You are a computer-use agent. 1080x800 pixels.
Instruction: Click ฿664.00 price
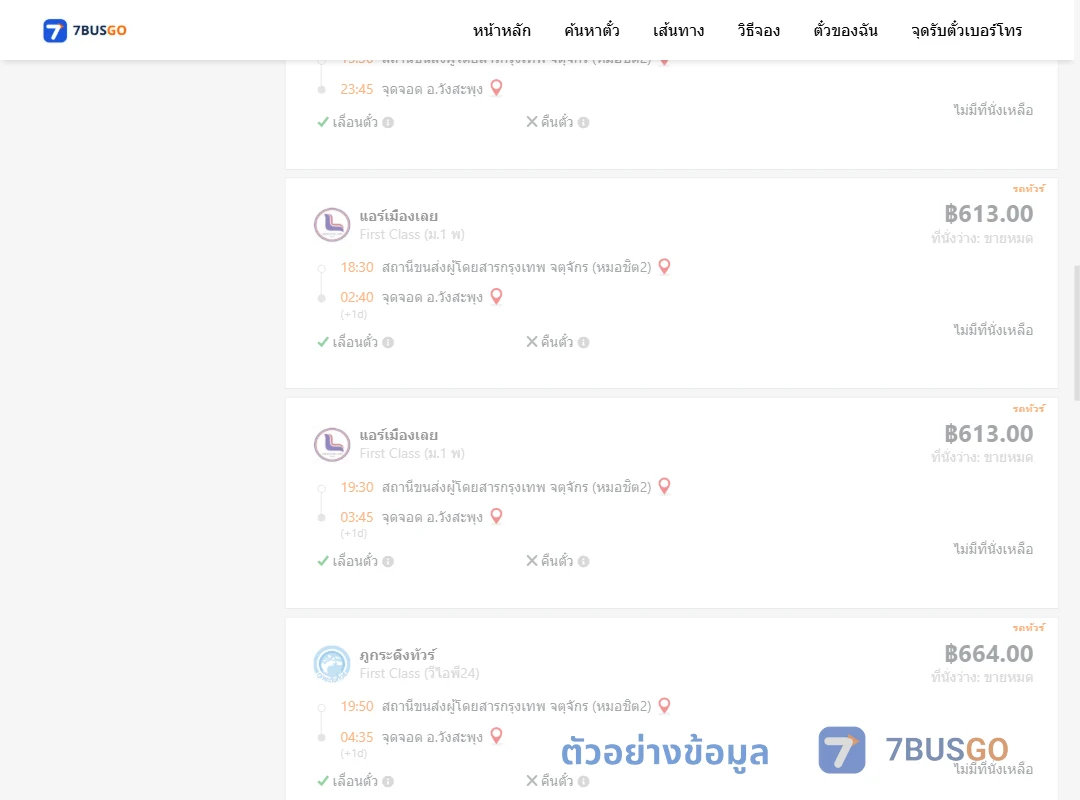click(989, 653)
